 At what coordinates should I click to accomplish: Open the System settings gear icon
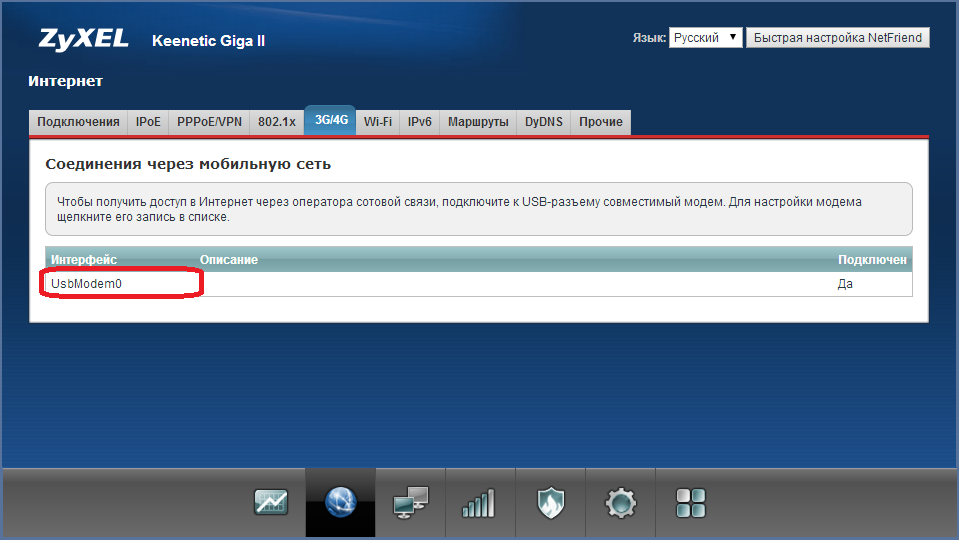[620, 502]
